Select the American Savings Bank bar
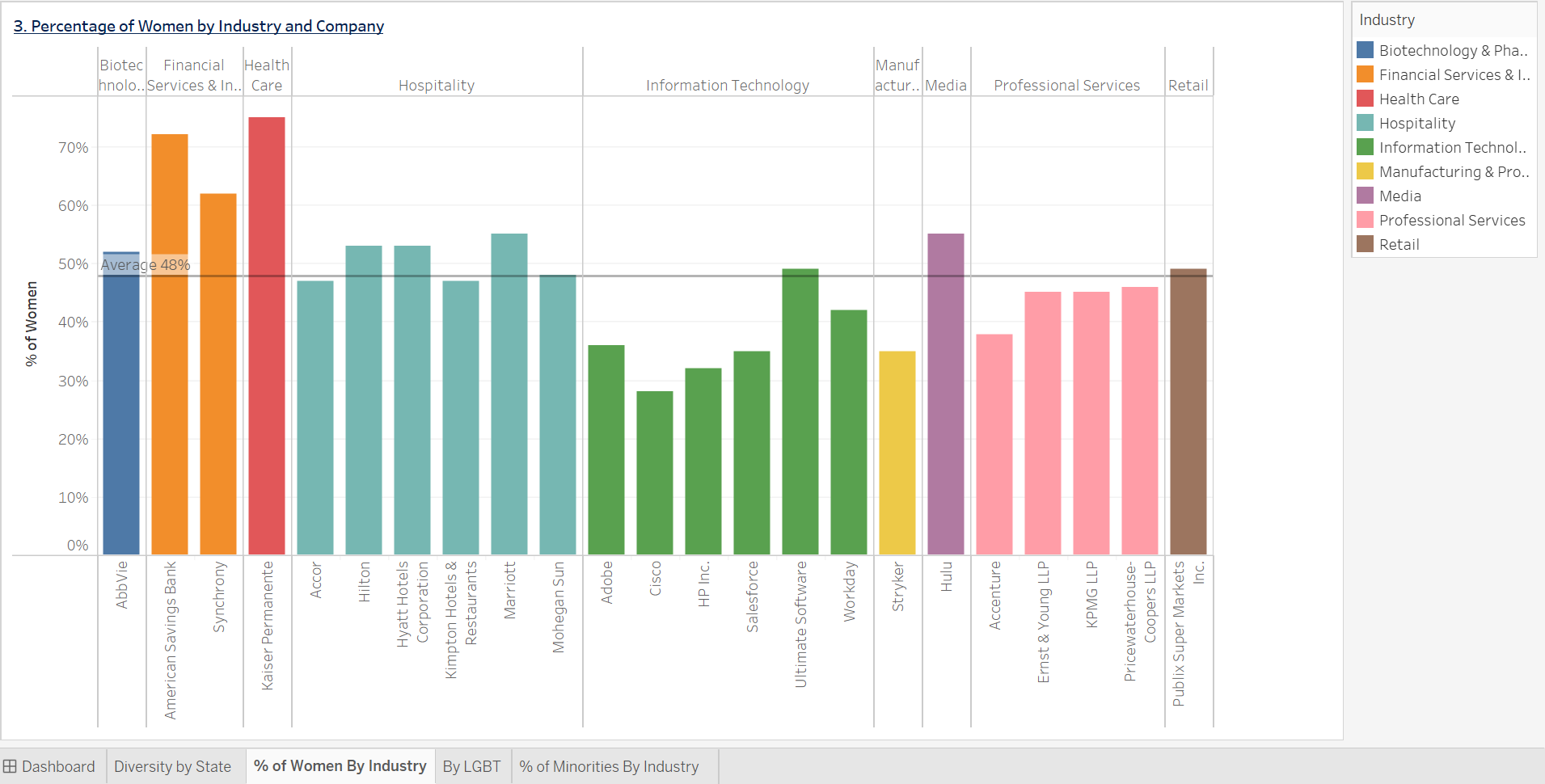 point(170,344)
